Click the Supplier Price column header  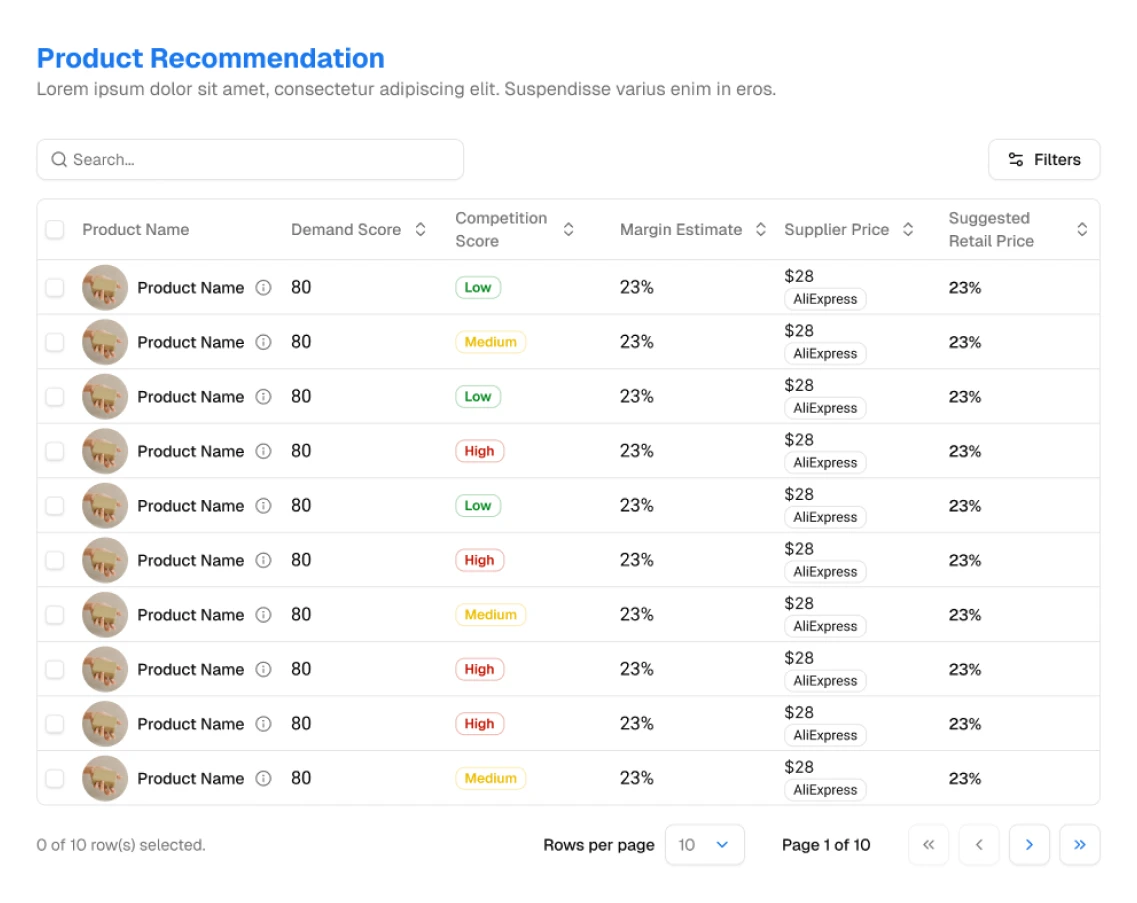click(836, 230)
